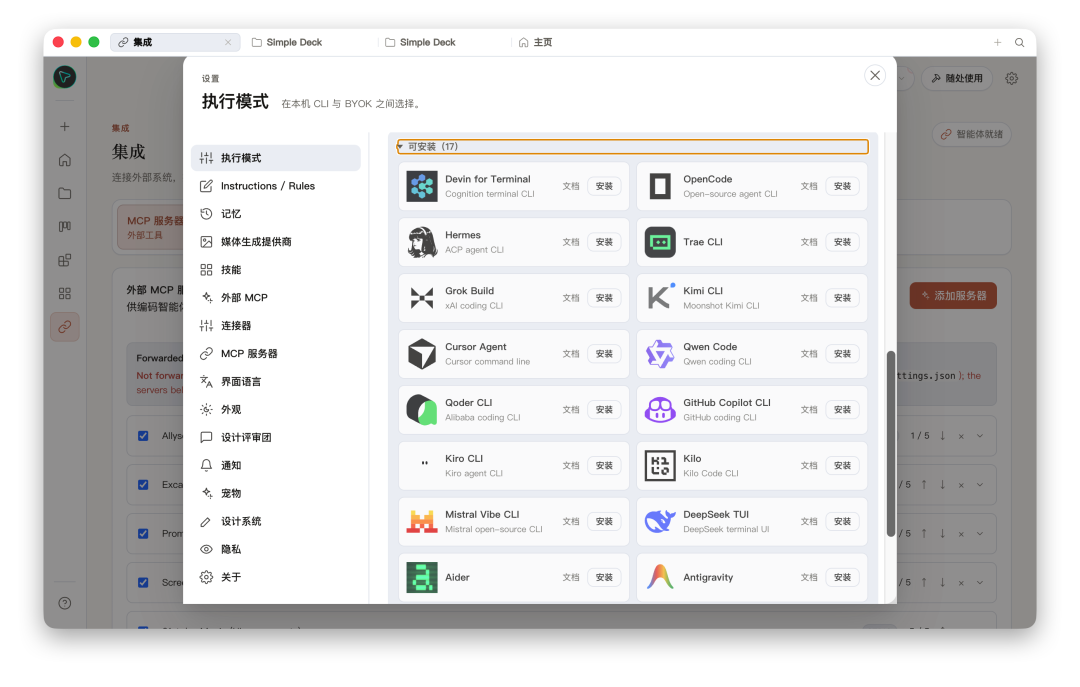Screen dimensions: 1080x687
Task: Click the Cursor Agent cube icon
Action: pos(422,353)
